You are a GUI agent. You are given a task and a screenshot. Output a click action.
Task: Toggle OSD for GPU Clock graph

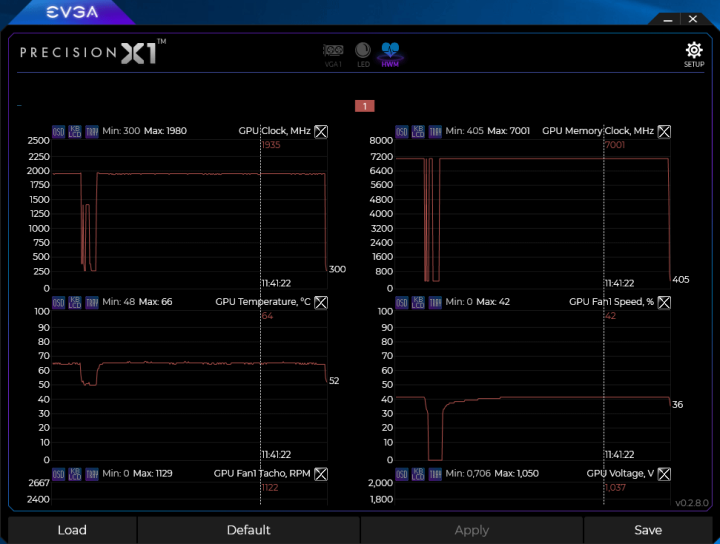(58, 132)
